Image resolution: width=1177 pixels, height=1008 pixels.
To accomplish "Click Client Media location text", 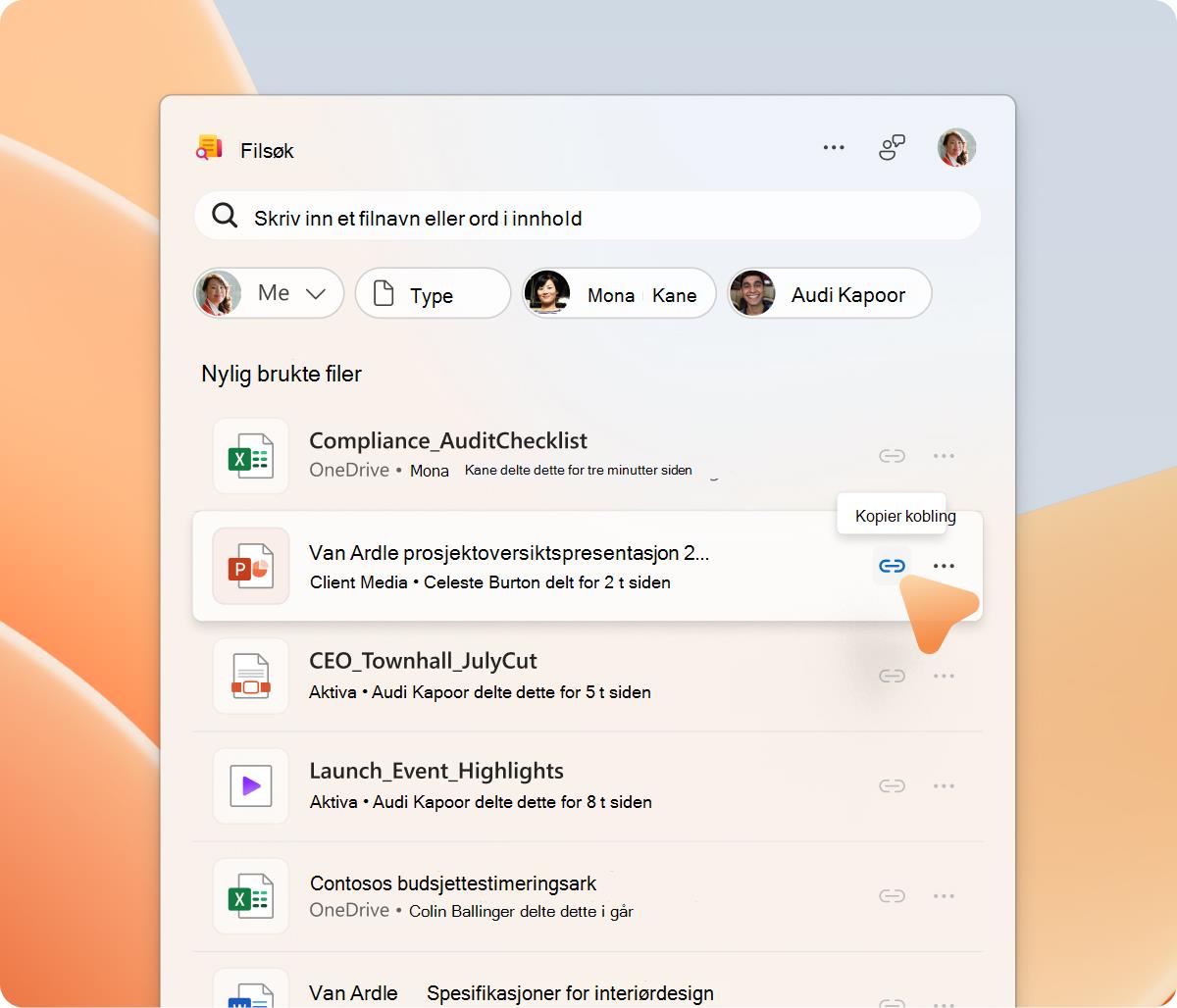I will 359,582.
